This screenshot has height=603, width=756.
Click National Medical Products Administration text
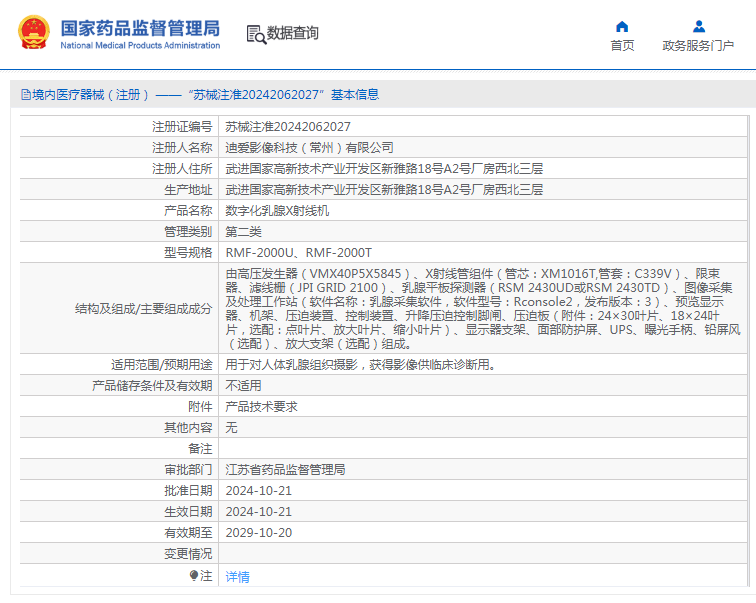140,45
